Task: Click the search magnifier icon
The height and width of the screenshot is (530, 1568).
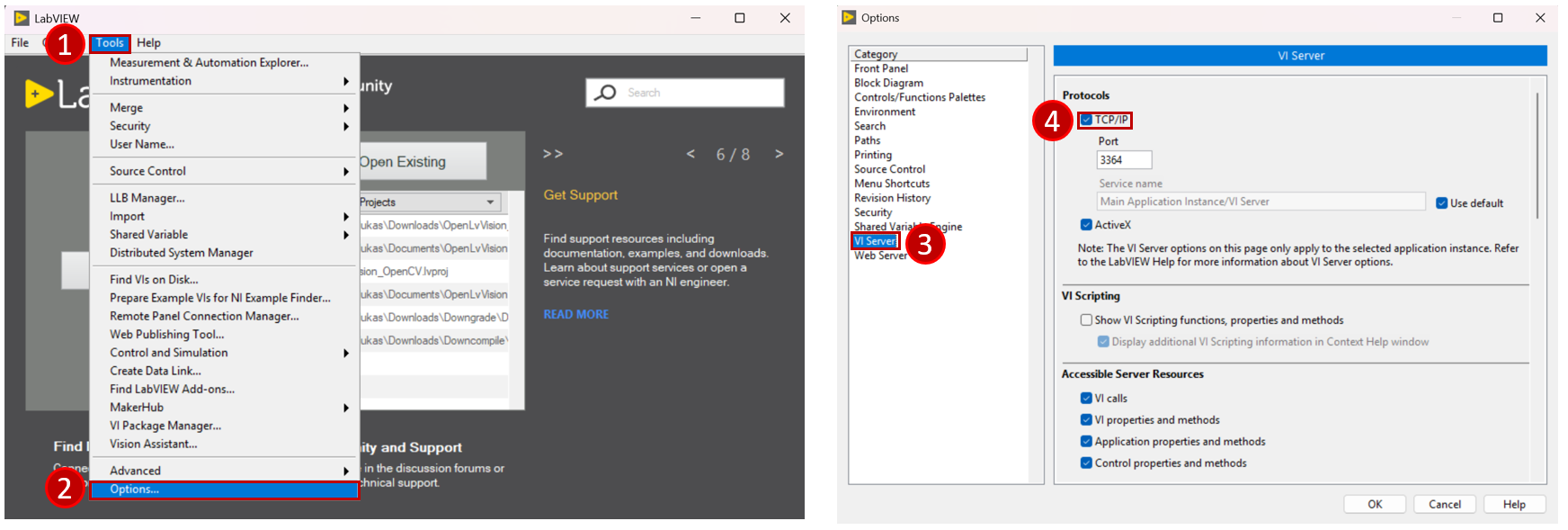Action: (606, 93)
